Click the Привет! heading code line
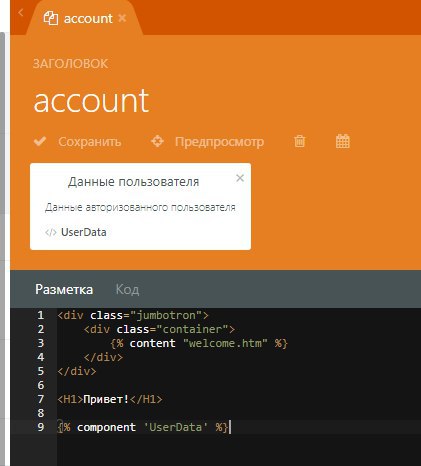The height and width of the screenshot is (466, 421). (x=110, y=399)
